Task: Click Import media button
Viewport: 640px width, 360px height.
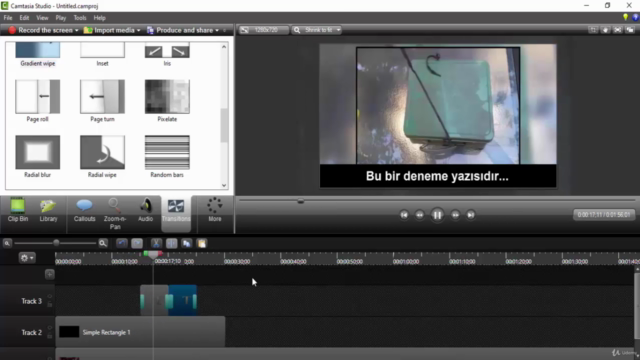Action: pyautogui.click(x=109, y=30)
